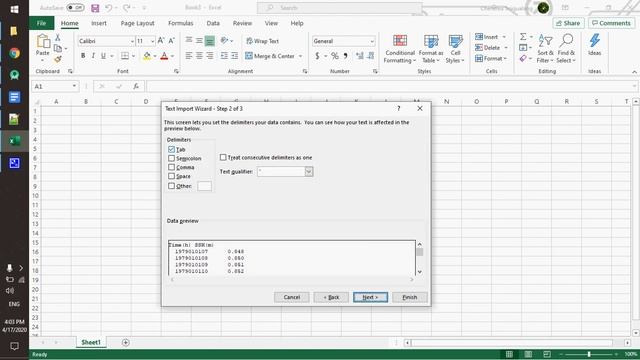
Task: Switch to the Page Layout tab
Action: click(138, 23)
